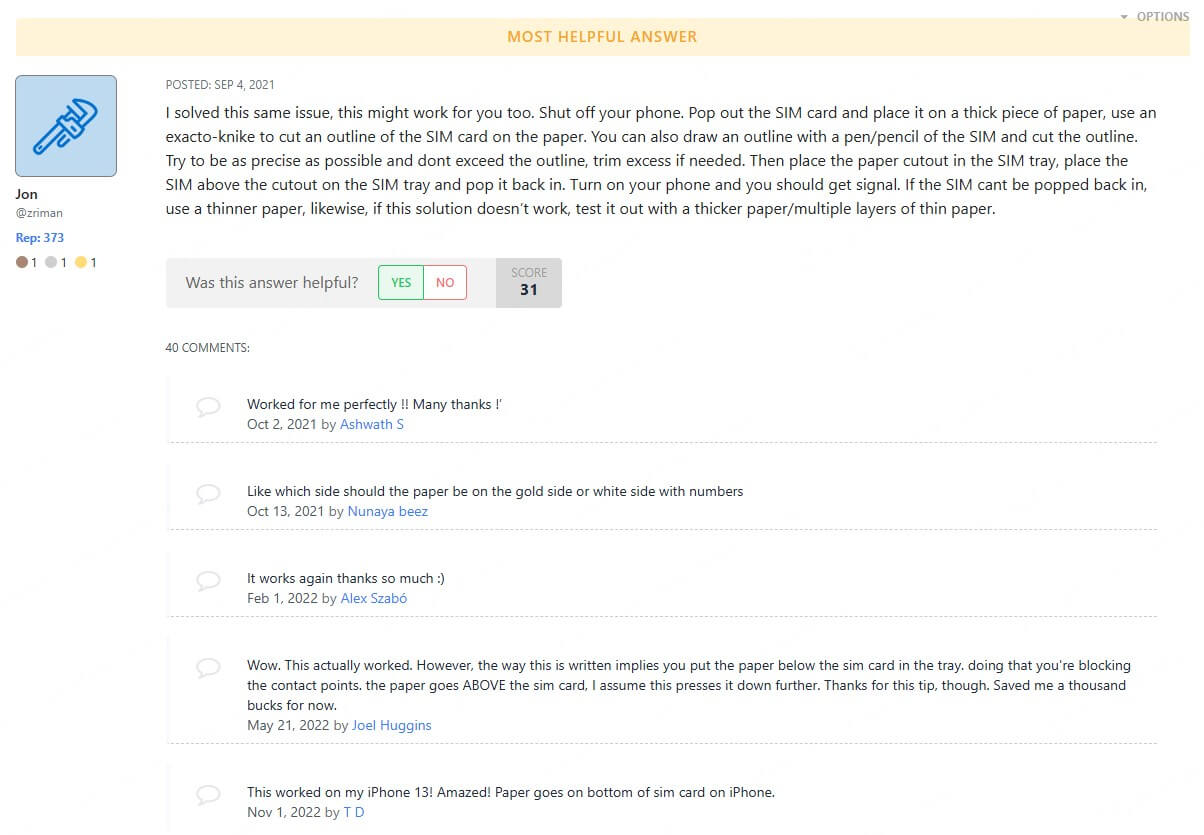The image size is (1204, 835).
Task: Open the Rep: 373 reputation link
Action: (39, 237)
